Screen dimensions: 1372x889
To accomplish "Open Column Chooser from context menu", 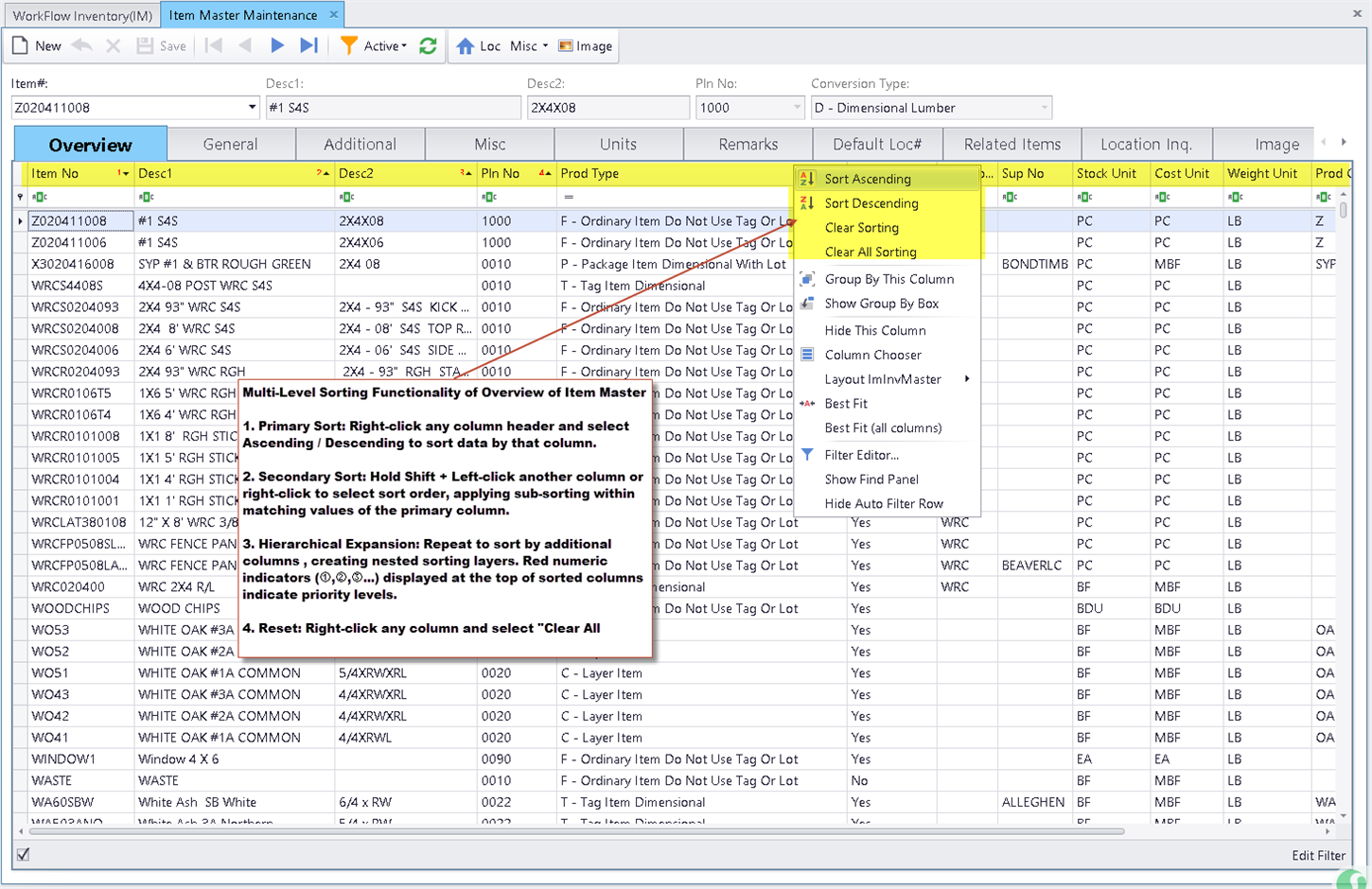I will (872, 355).
